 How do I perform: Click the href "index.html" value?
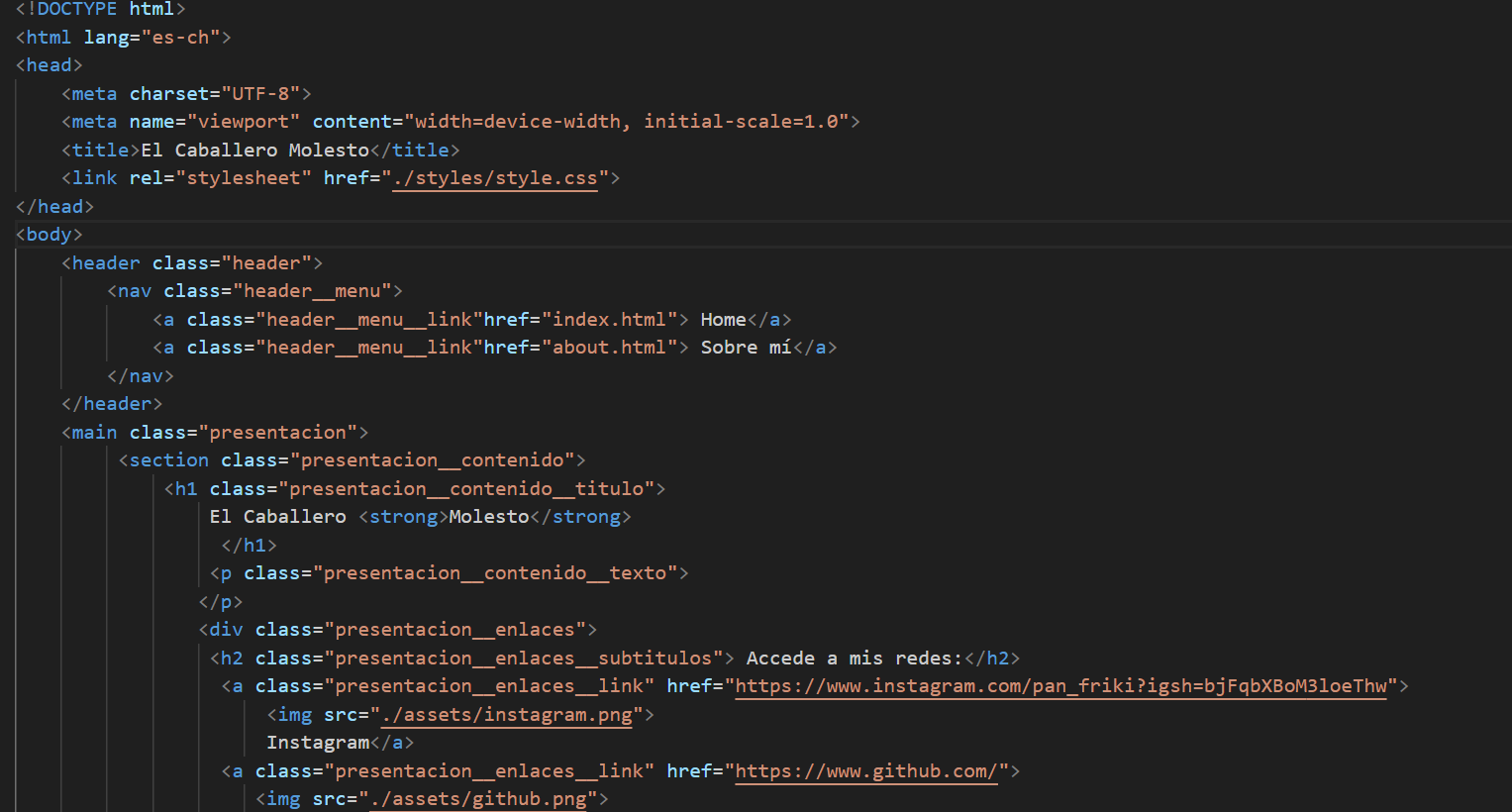pos(609,320)
